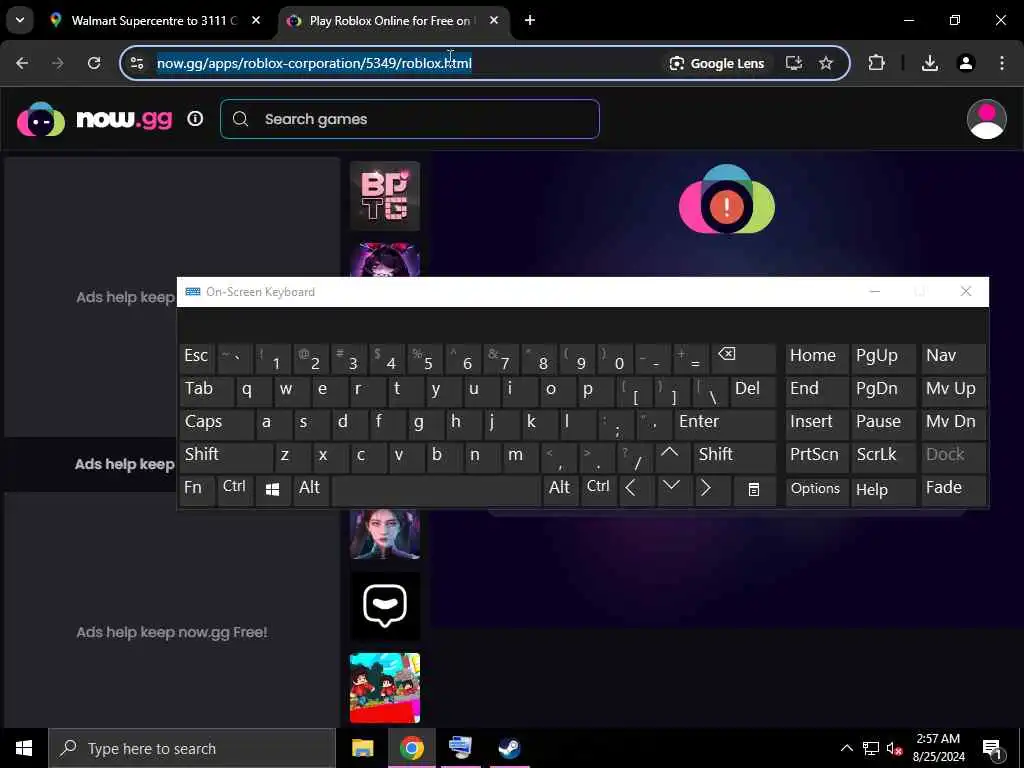Screen dimensions: 1024x768
Task: Open now.gg user avatar
Action: tap(986, 119)
